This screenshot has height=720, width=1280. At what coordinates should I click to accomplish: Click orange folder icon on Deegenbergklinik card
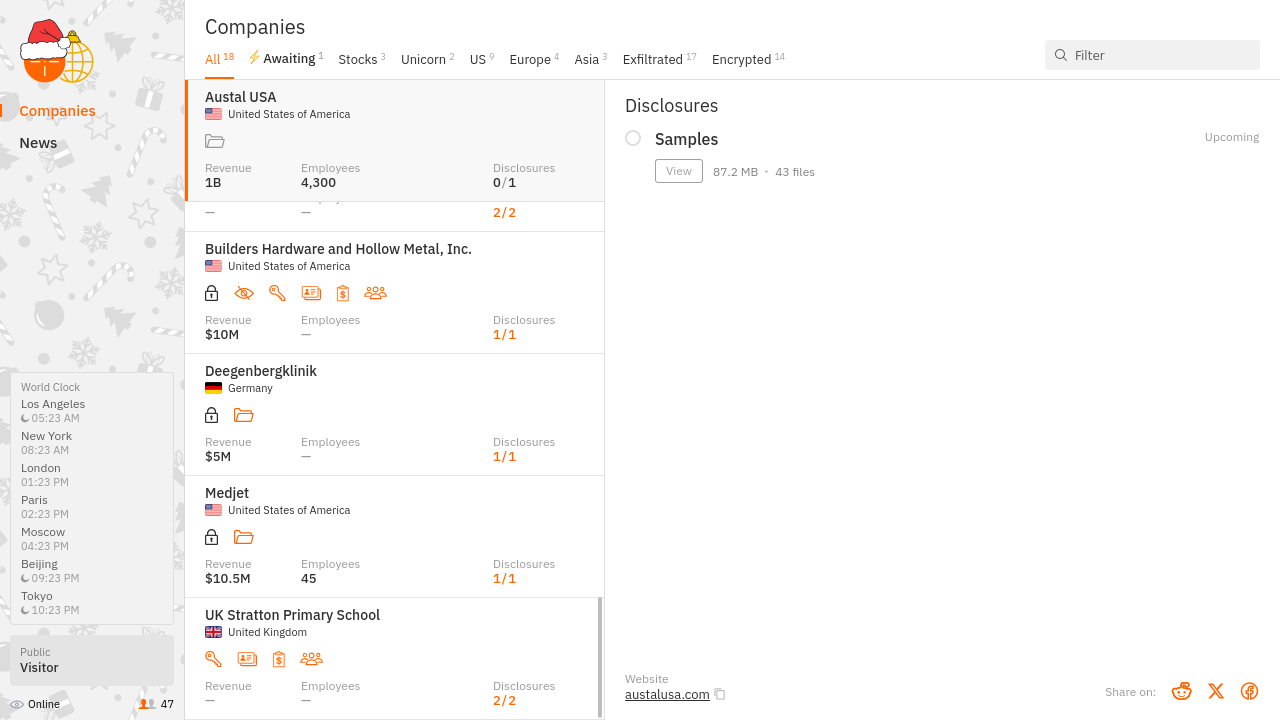(244, 415)
